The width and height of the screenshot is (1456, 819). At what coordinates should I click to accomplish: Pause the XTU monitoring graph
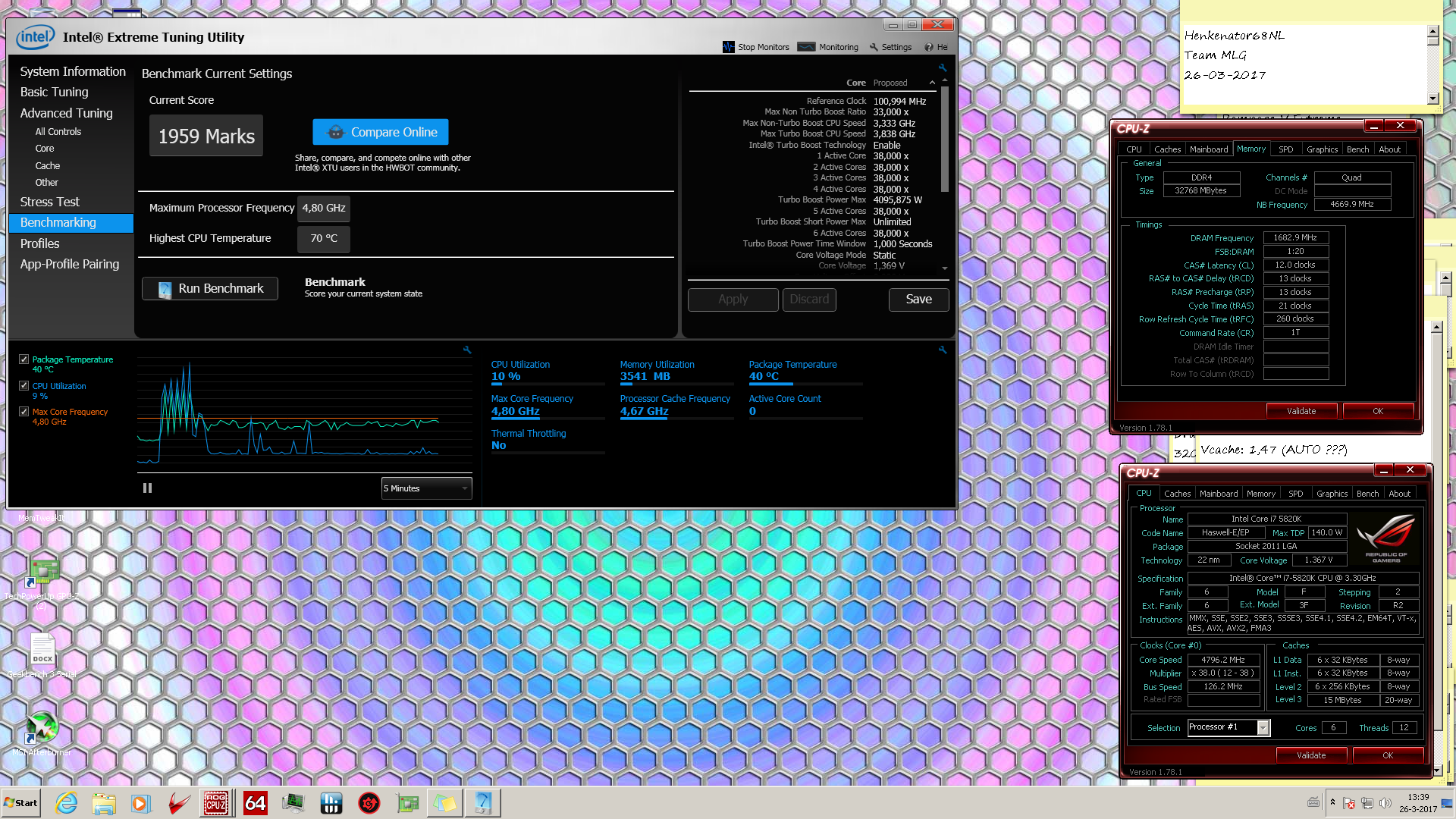[147, 488]
